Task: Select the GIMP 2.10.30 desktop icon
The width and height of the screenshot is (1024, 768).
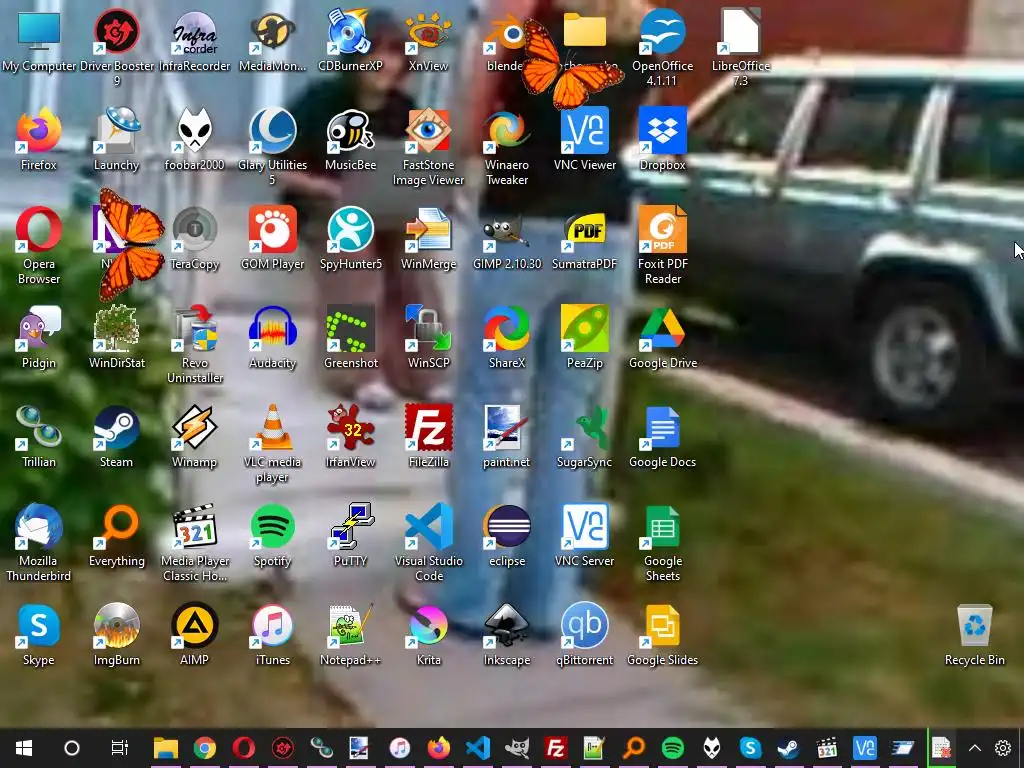Action: [x=507, y=238]
